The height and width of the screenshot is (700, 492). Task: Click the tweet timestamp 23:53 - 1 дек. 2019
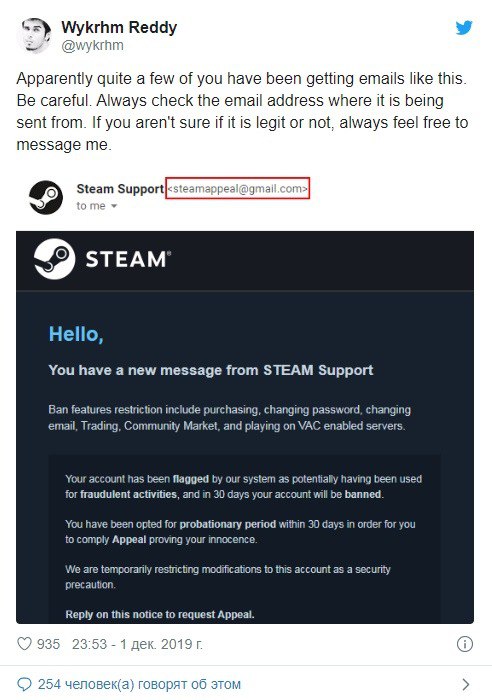point(138,644)
